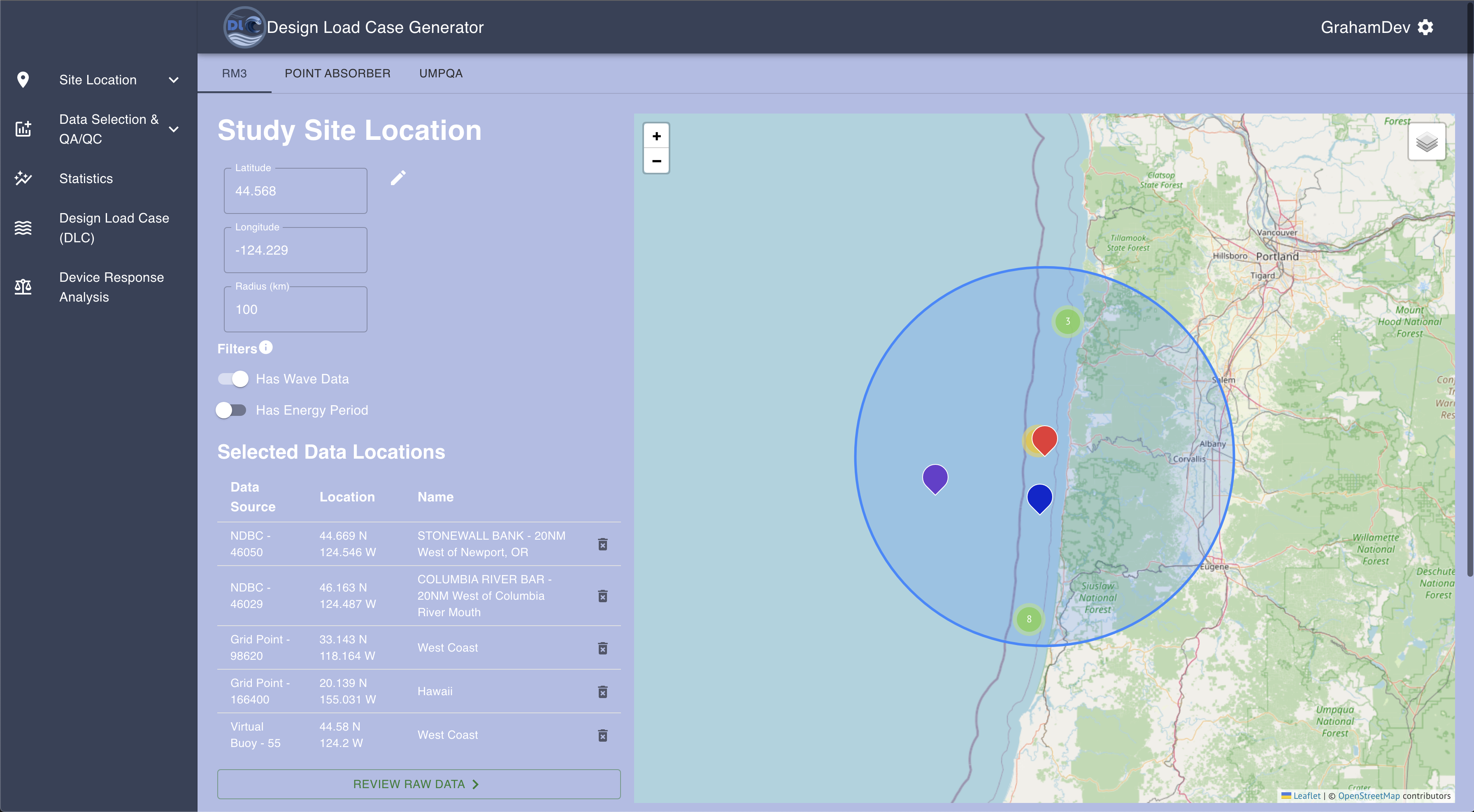This screenshot has height=812, width=1474.
Task: Zoom in on the map
Action: pyautogui.click(x=656, y=136)
